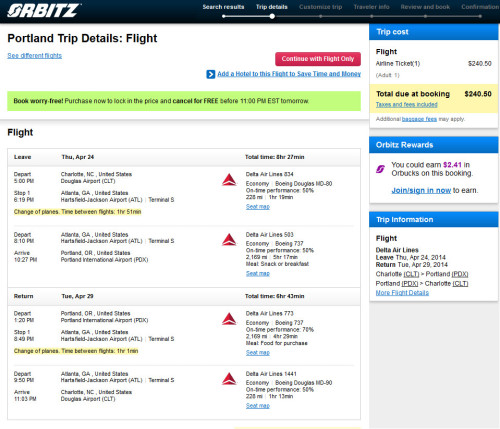Click the Trip details progress marker dot
The height and width of the screenshot is (429, 500).
(272, 16)
